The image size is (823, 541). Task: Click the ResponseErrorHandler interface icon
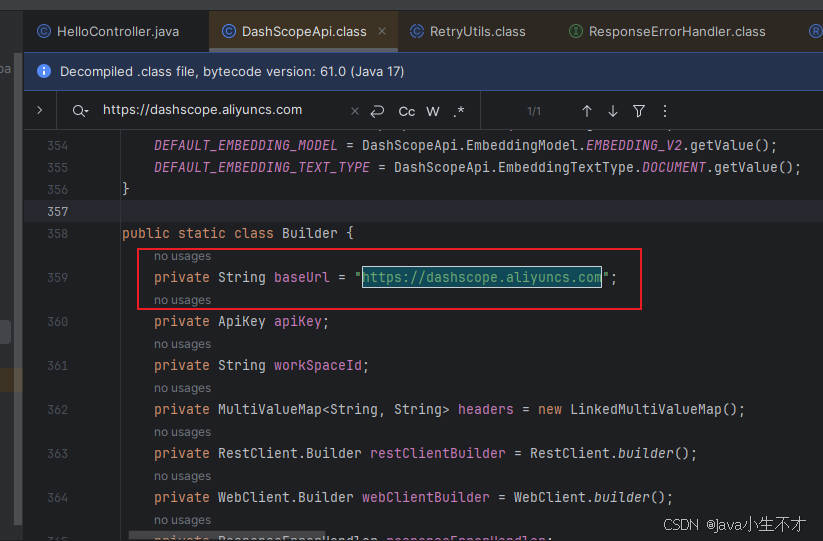[576, 31]
